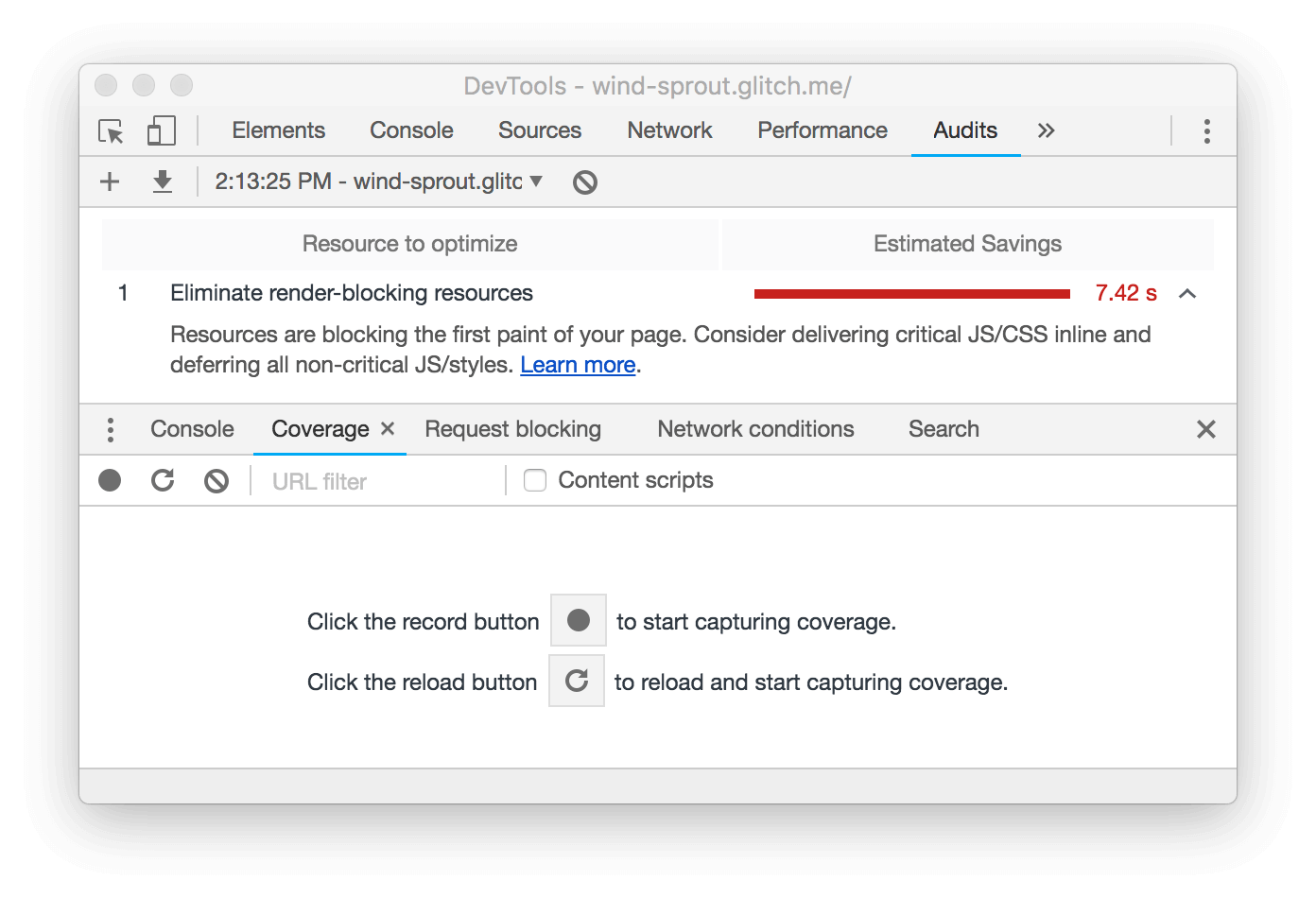Reload and capture coverage from the toolbar

click(x=163, y=481)
